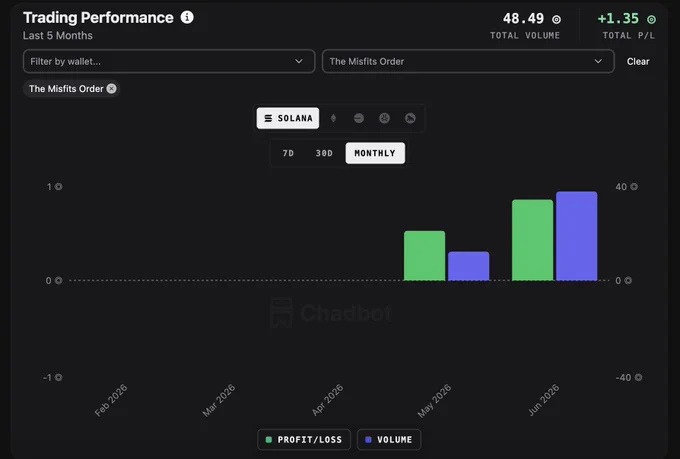Image resolution: width=680 pixels, height=459 pixels.
Task: Click the green profit bar for May 2026
Action: pos(425,256)
